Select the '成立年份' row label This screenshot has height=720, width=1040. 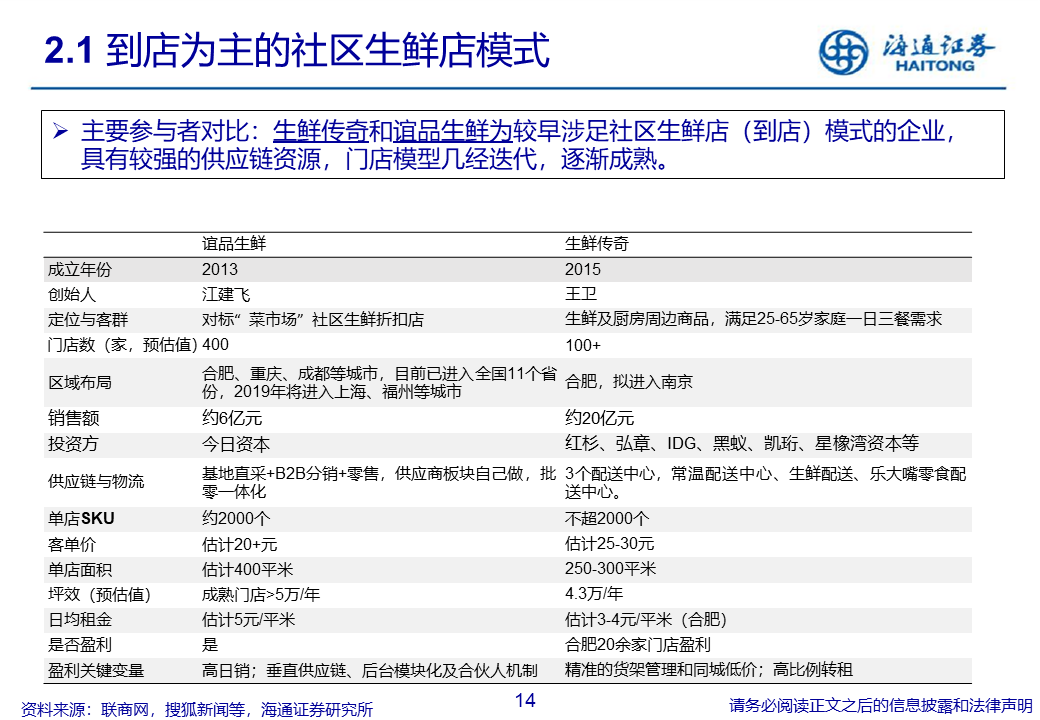[80, 269]
